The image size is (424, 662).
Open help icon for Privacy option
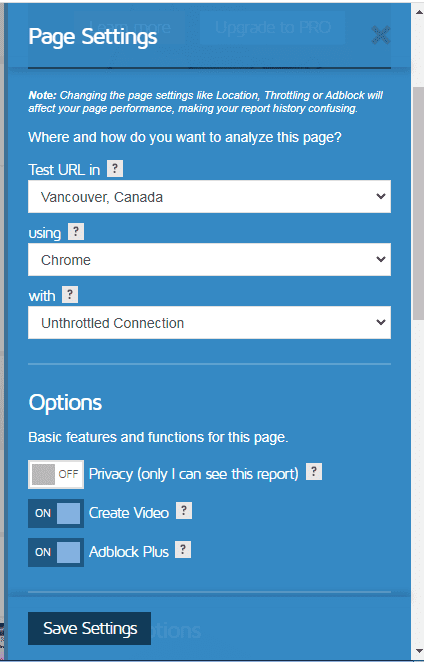tap(314, 472)
